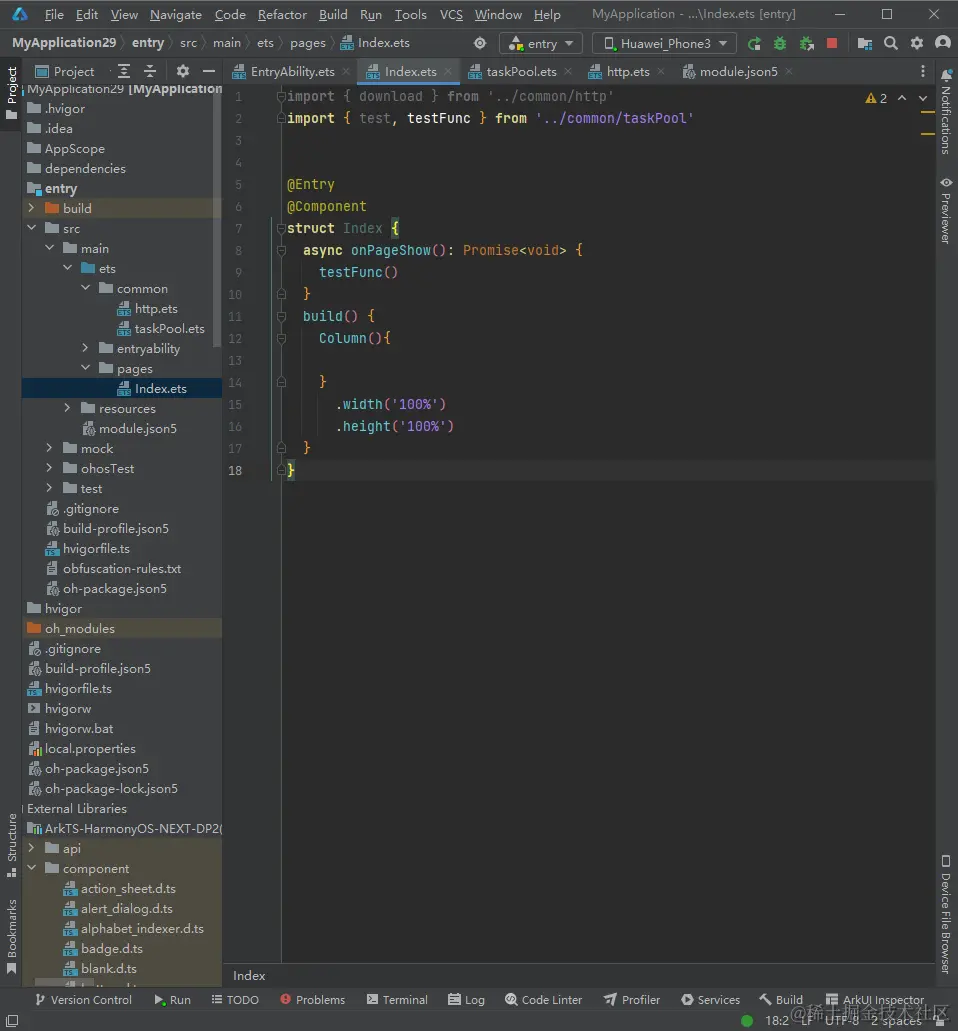Image resolution: width=958 pixels, height=1031 pixels.
Task: Collapse all in Project panel
Action: [x=150, y=72]
